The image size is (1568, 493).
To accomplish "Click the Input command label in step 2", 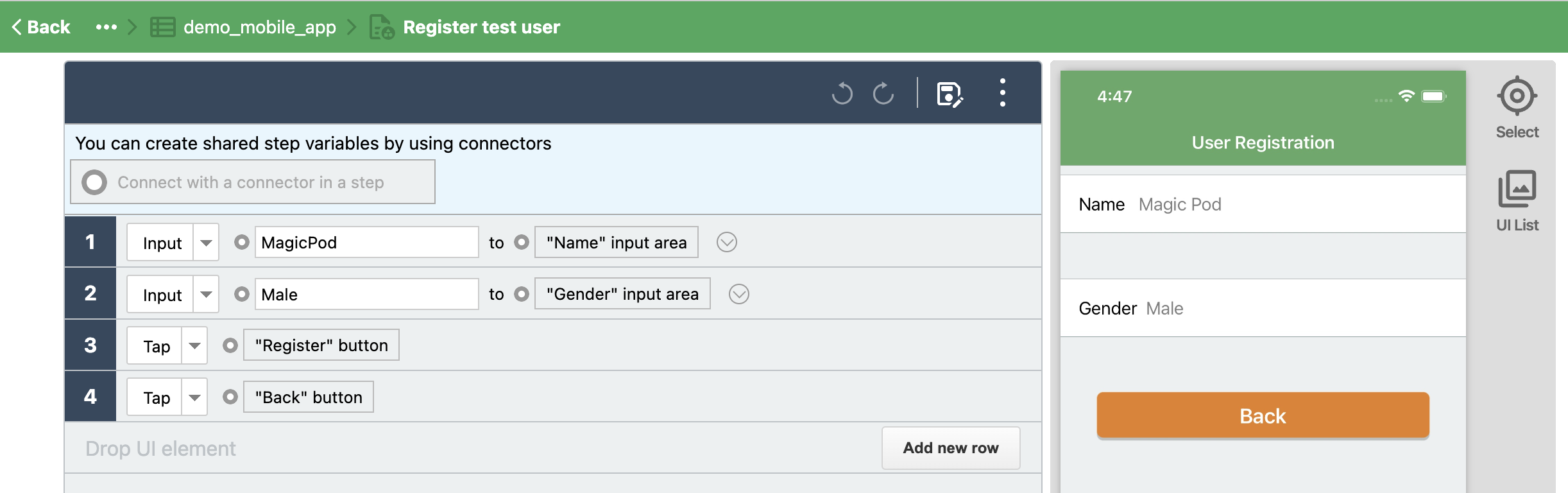I will tap(162, 295).
